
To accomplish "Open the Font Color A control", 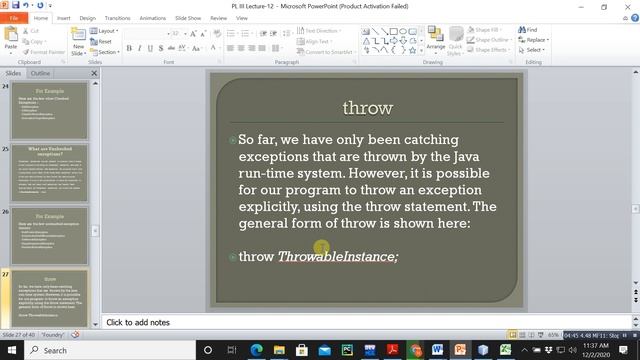I will [213, 48].
